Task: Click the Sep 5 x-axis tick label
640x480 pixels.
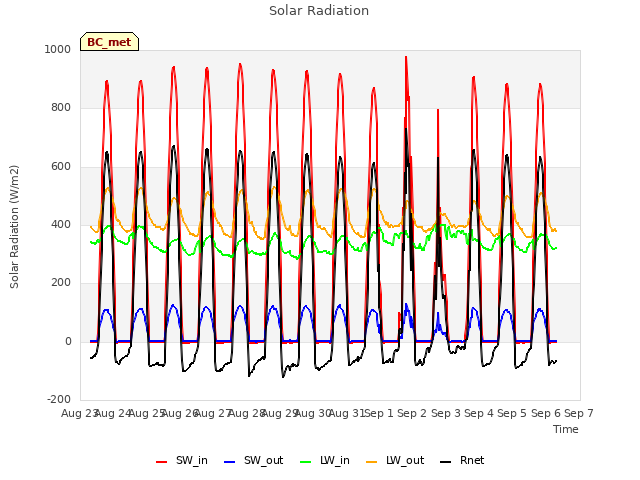Action: tap(512, 413)
